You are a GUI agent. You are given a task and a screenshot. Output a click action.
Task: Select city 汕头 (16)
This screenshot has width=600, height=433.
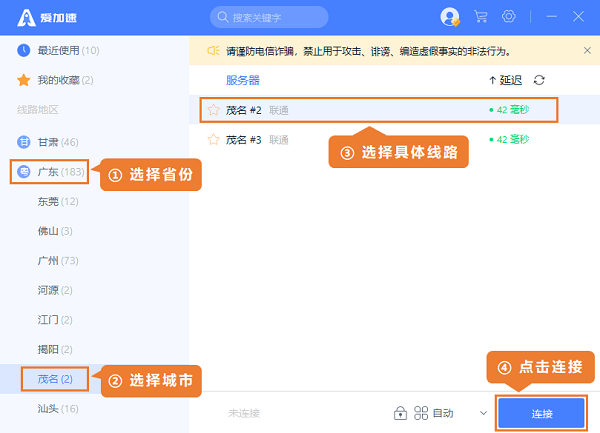coord(58,409)
